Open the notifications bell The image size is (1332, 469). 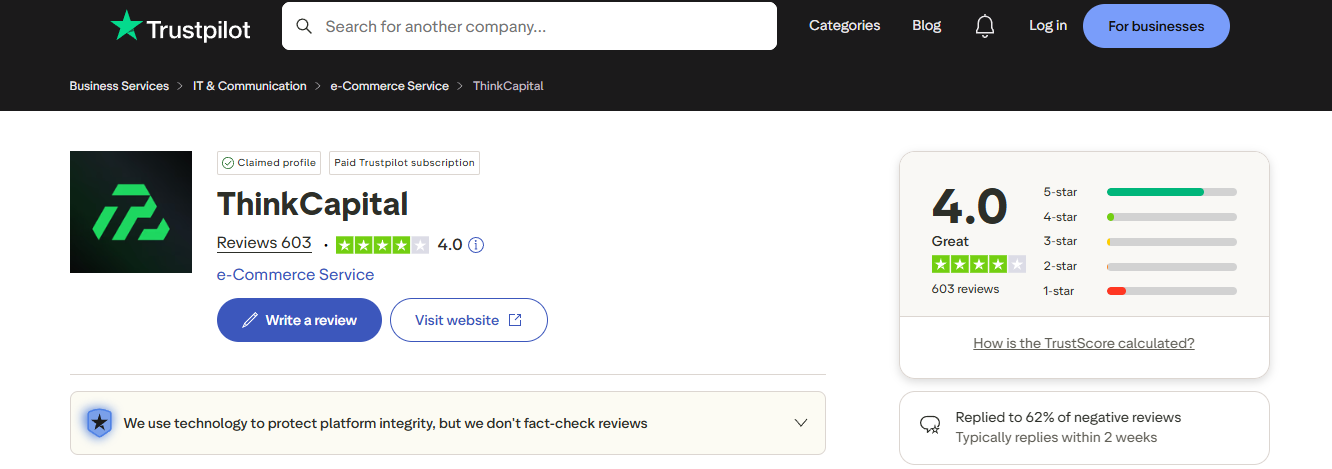click(985, 26)
